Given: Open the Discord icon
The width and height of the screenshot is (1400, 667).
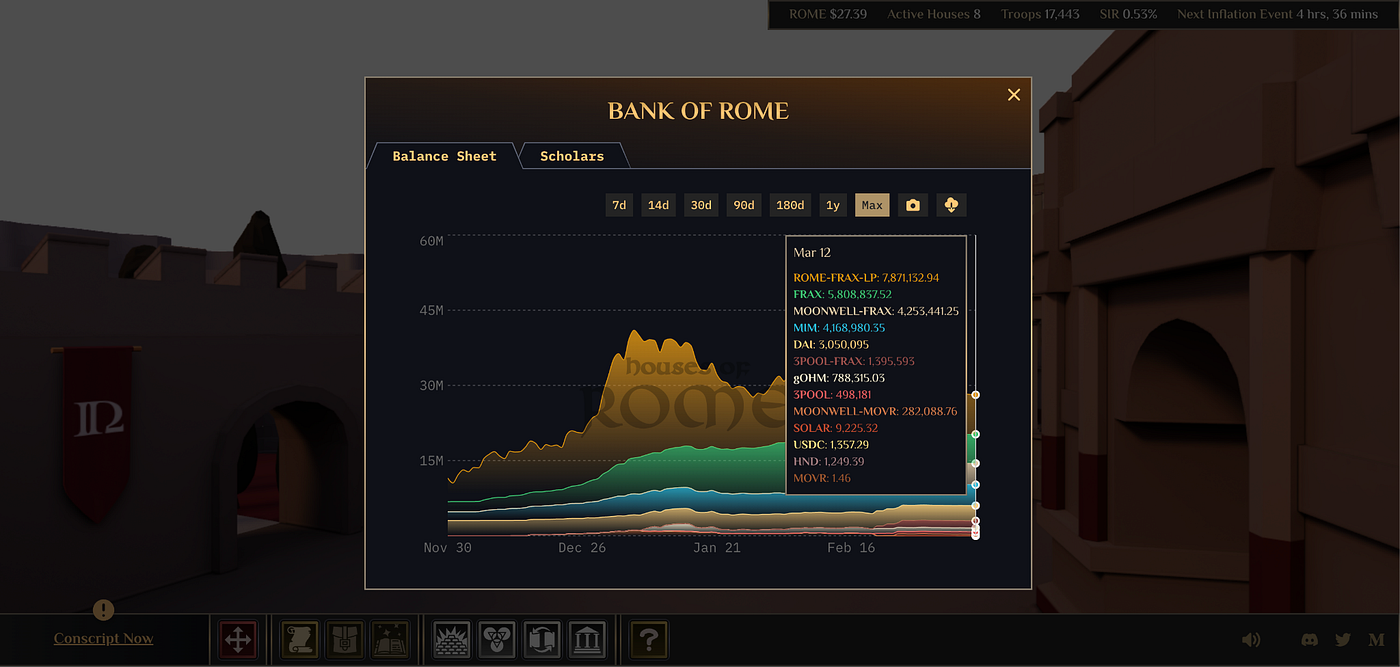Looking at the screenshot, I should [1311, 639].
